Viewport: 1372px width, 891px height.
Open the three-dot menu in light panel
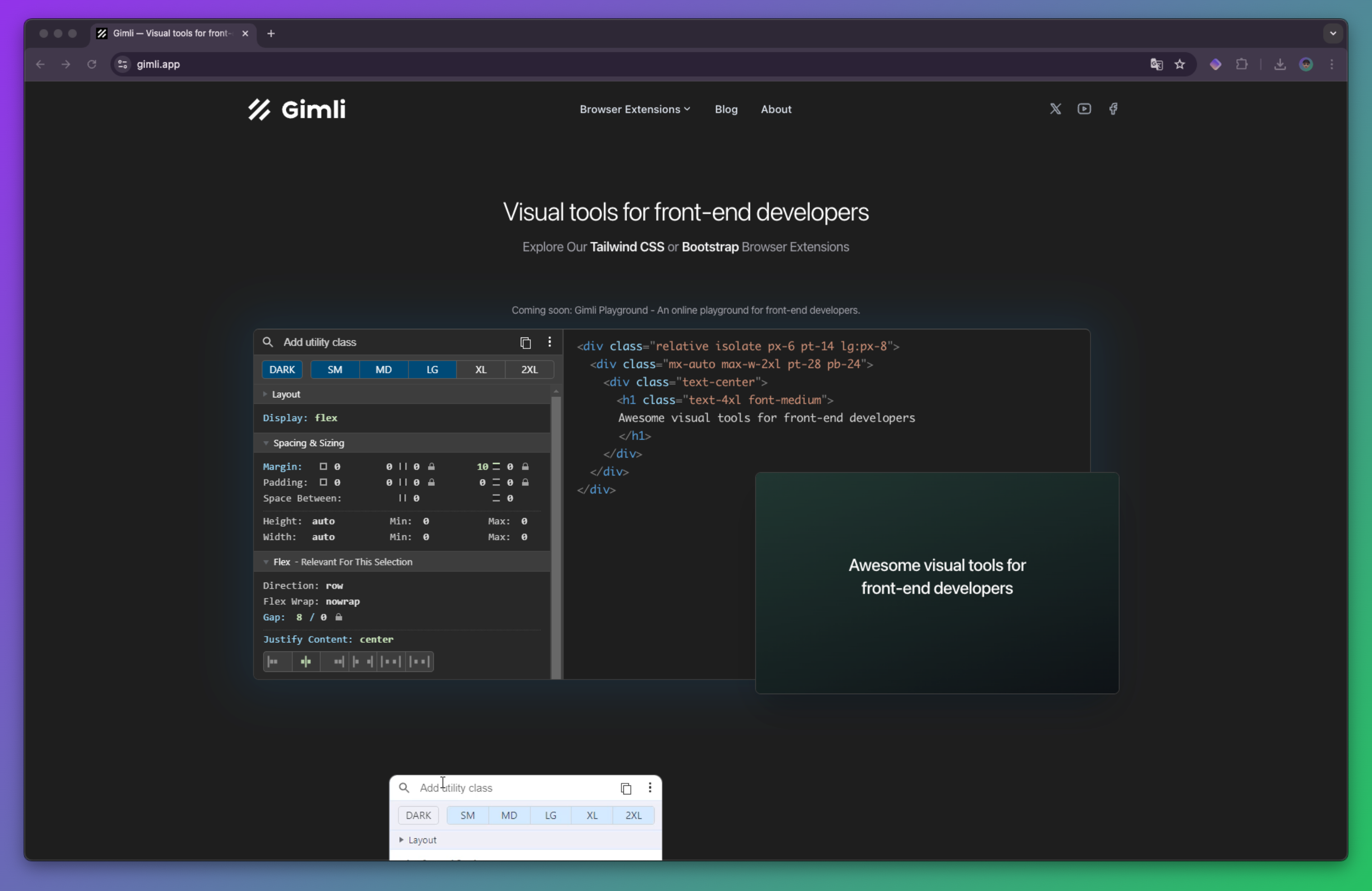650,787
